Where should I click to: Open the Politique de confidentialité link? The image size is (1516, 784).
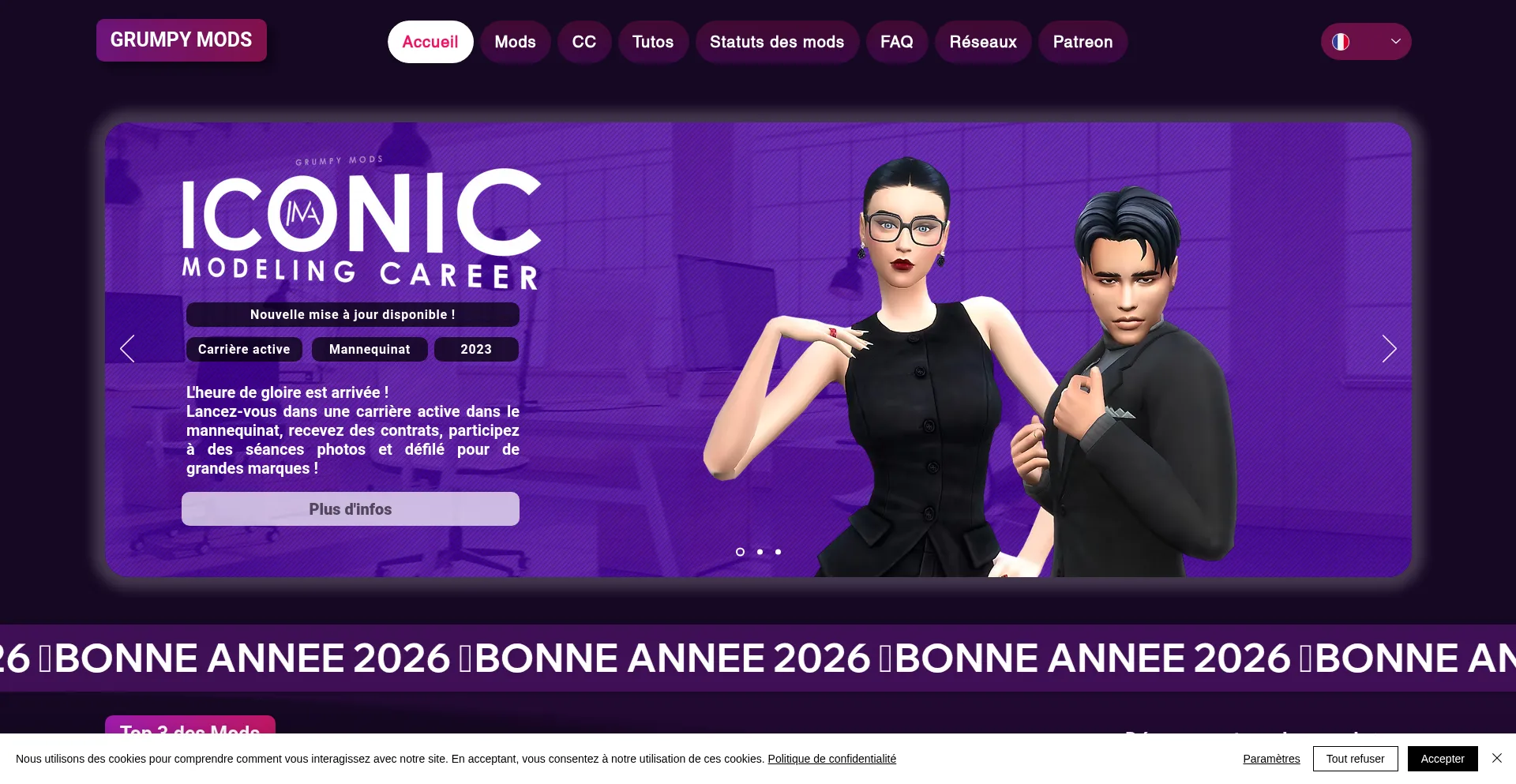pyautogui.click(x=832, y=759)
